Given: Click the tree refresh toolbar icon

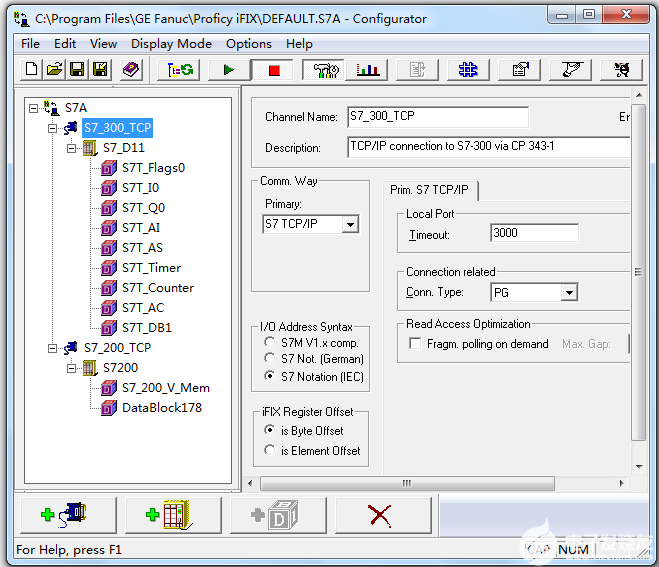Looking at the screenshot, I should point(180,69).
